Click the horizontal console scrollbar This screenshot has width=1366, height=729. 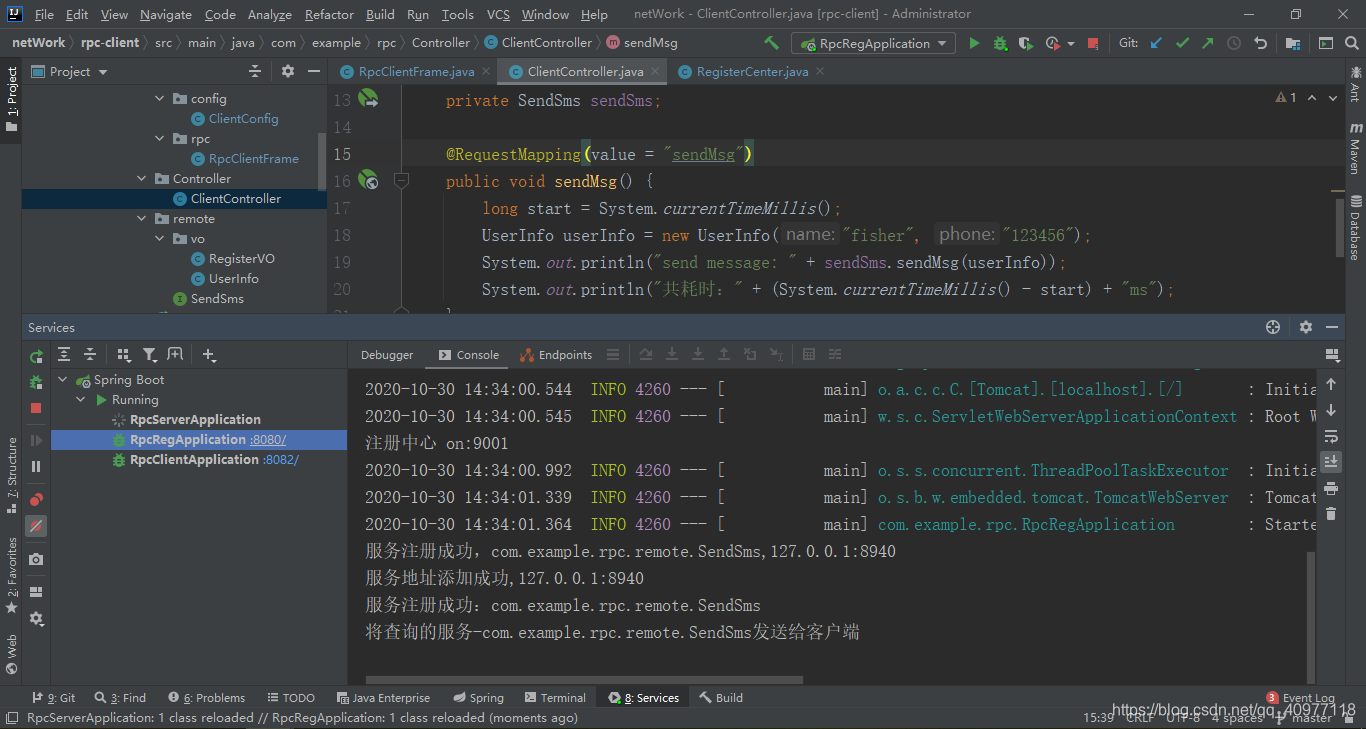pos(584,680)
